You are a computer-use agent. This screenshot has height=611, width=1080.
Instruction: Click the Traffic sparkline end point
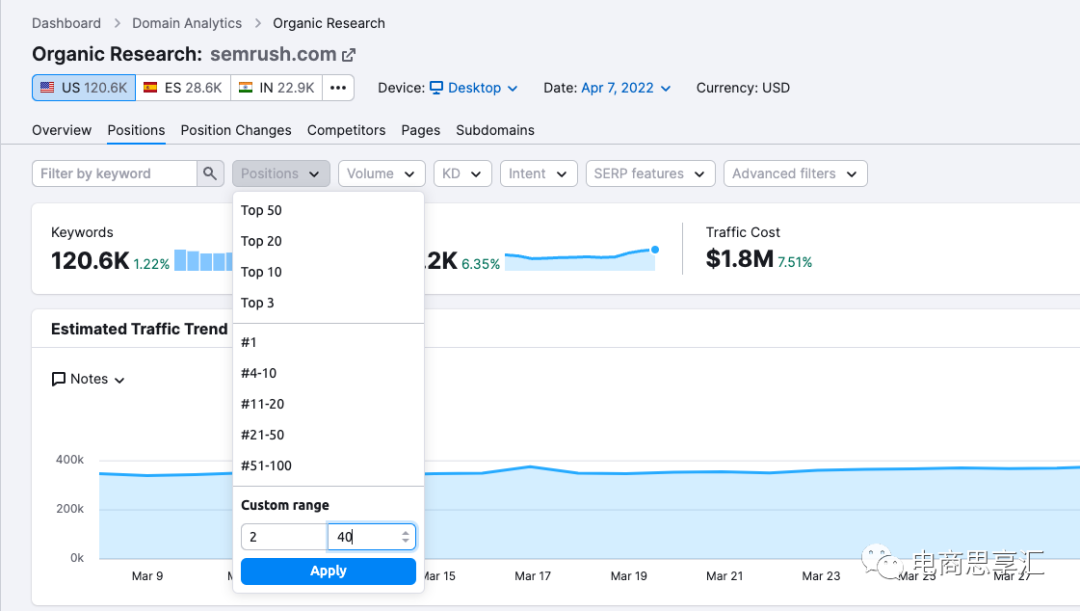coord(655,249)
